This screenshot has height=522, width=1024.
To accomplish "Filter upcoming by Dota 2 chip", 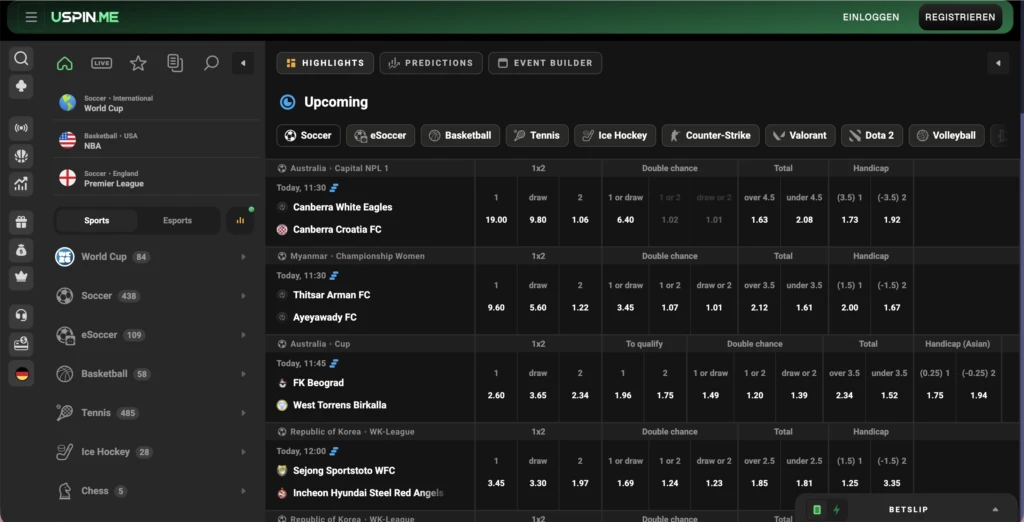I will click(872, 136).
